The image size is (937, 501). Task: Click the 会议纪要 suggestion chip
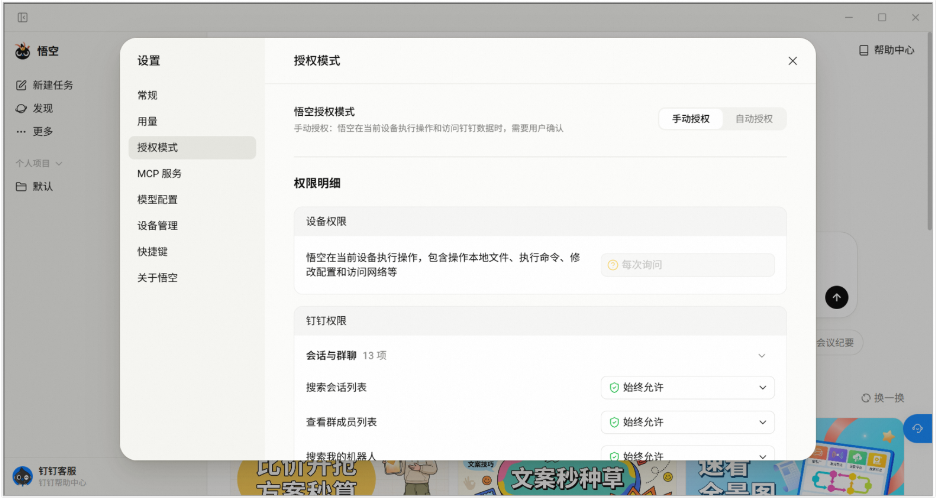tap(838, 343)
